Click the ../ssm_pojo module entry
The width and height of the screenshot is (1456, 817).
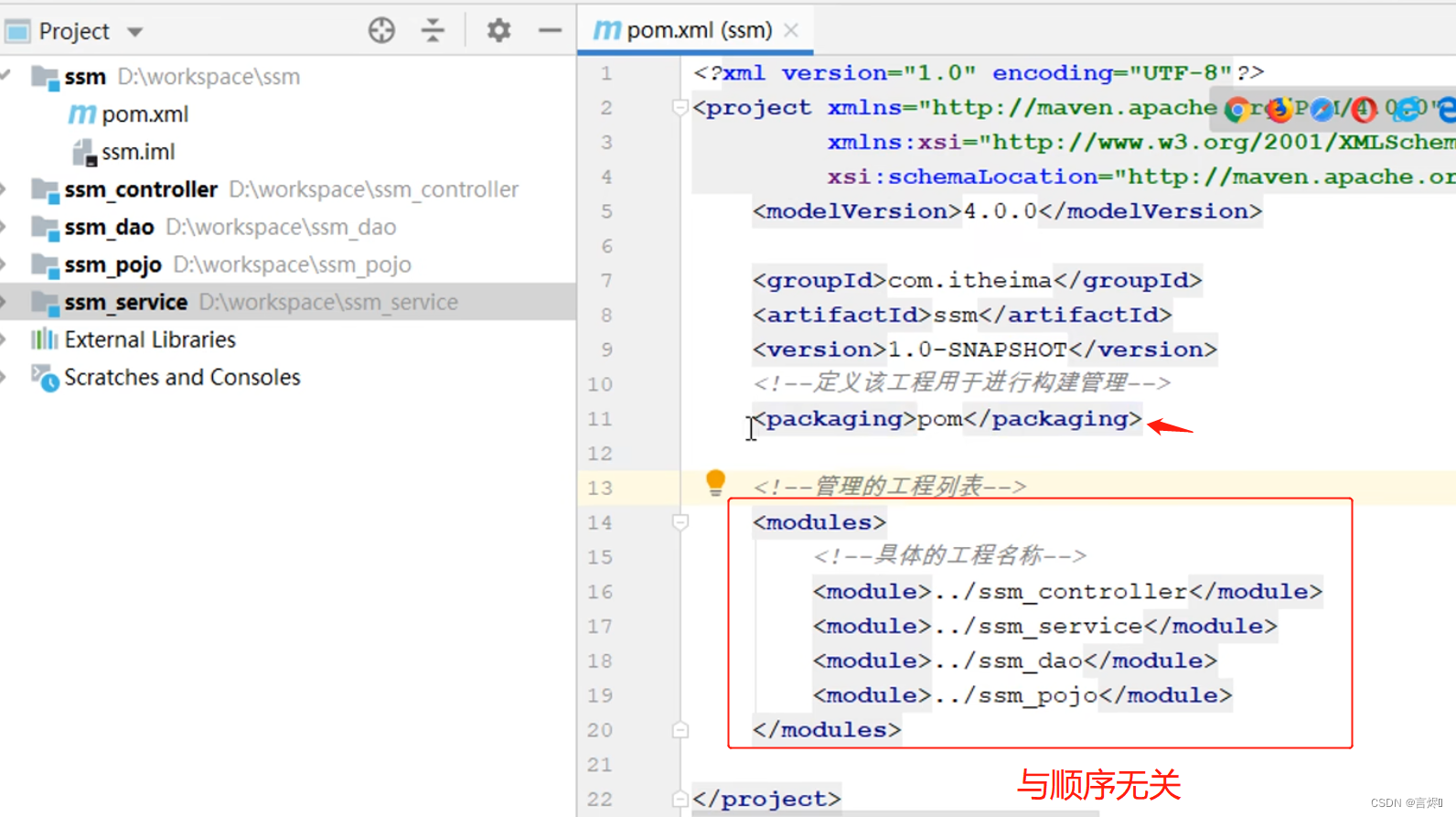point(1015,696)
